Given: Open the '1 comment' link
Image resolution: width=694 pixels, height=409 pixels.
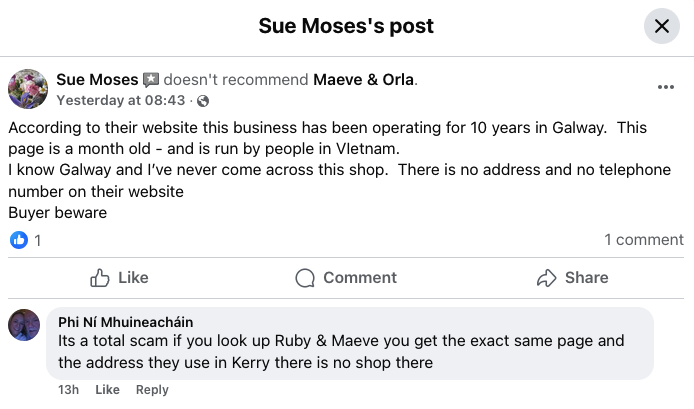Looking at the screenshot, I should 644,240.
